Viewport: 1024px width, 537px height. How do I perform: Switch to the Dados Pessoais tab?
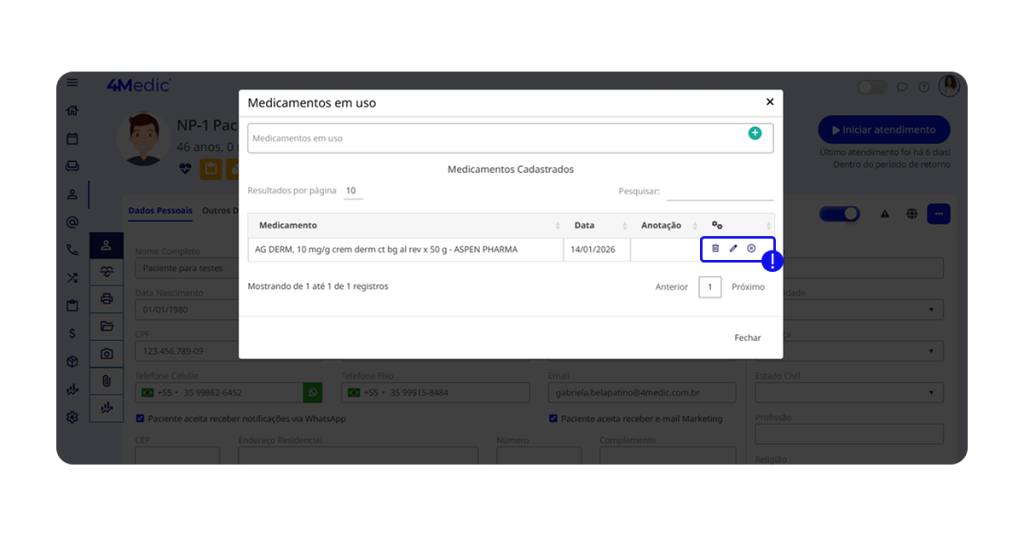click(x=160, y=211)
